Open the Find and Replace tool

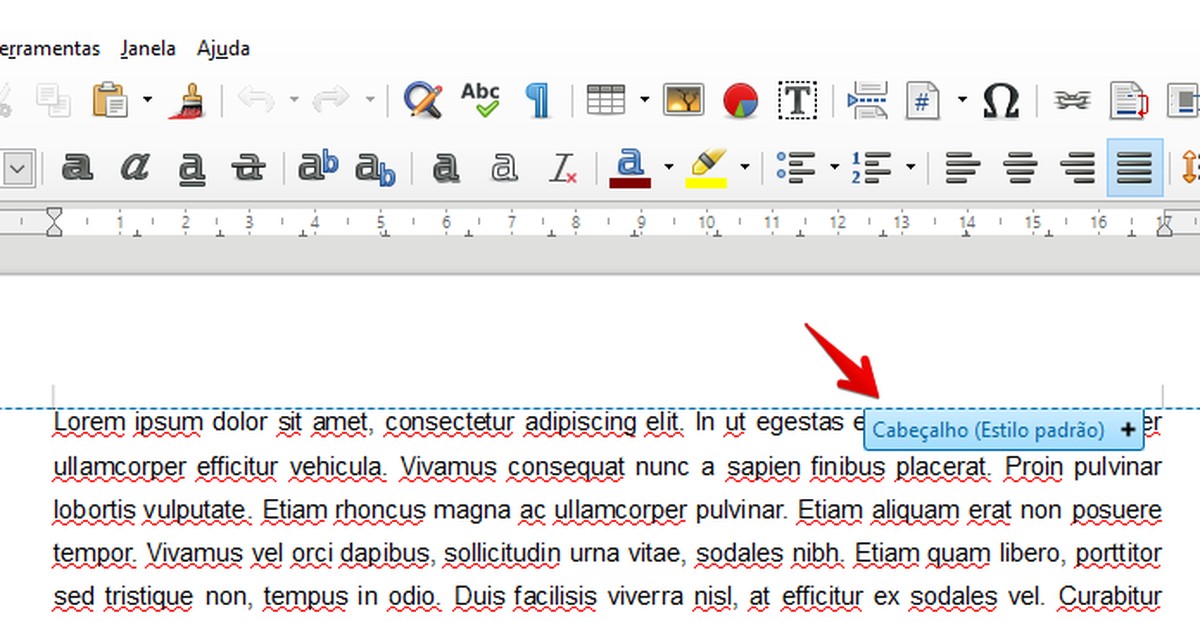[422, 100]
